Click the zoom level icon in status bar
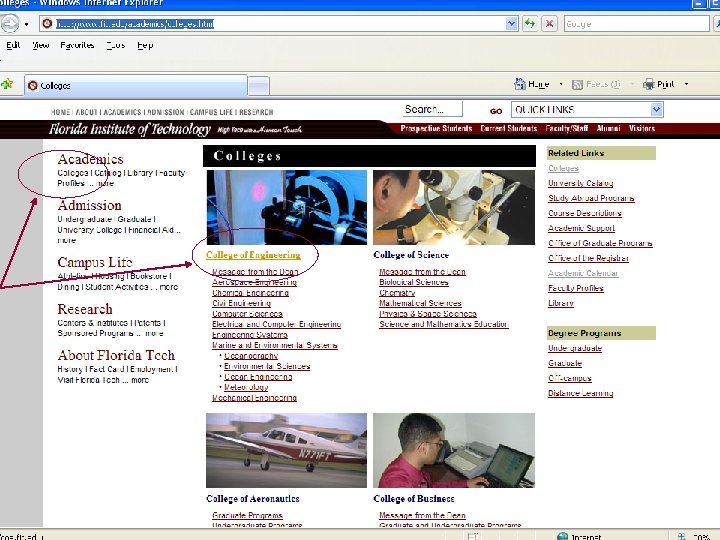The width and height of the screenshot is (720, 540). pyautogui.click(x=681, y=536)
